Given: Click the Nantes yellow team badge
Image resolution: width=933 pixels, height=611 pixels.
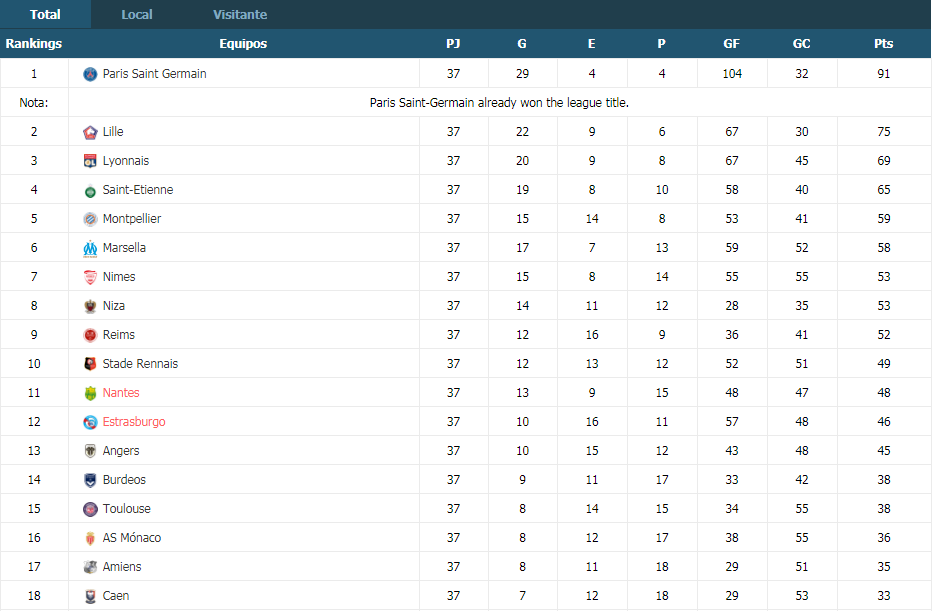Looking at the screenshot, I should tap(90, 393).
